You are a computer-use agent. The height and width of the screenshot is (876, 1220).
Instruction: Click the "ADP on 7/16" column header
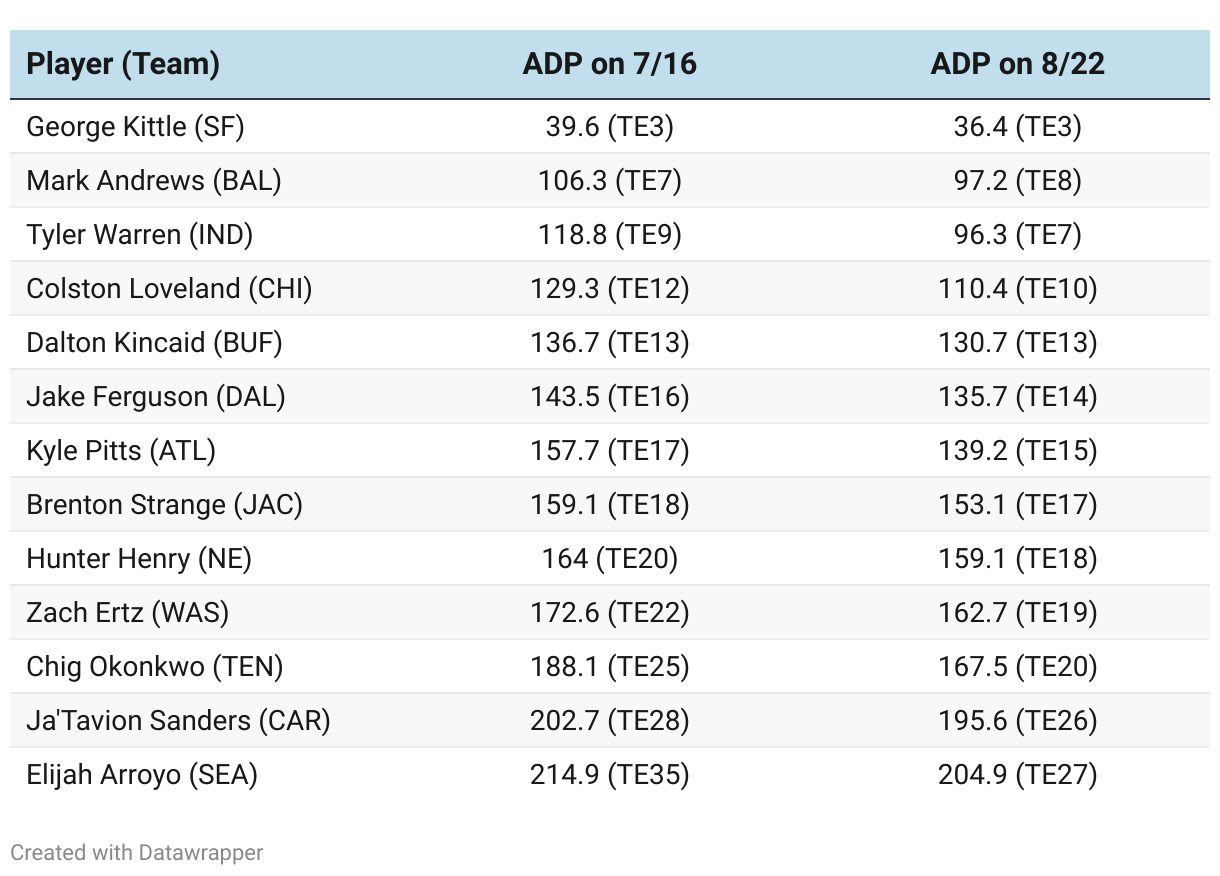pyautogui.click(x=609, y=64)
